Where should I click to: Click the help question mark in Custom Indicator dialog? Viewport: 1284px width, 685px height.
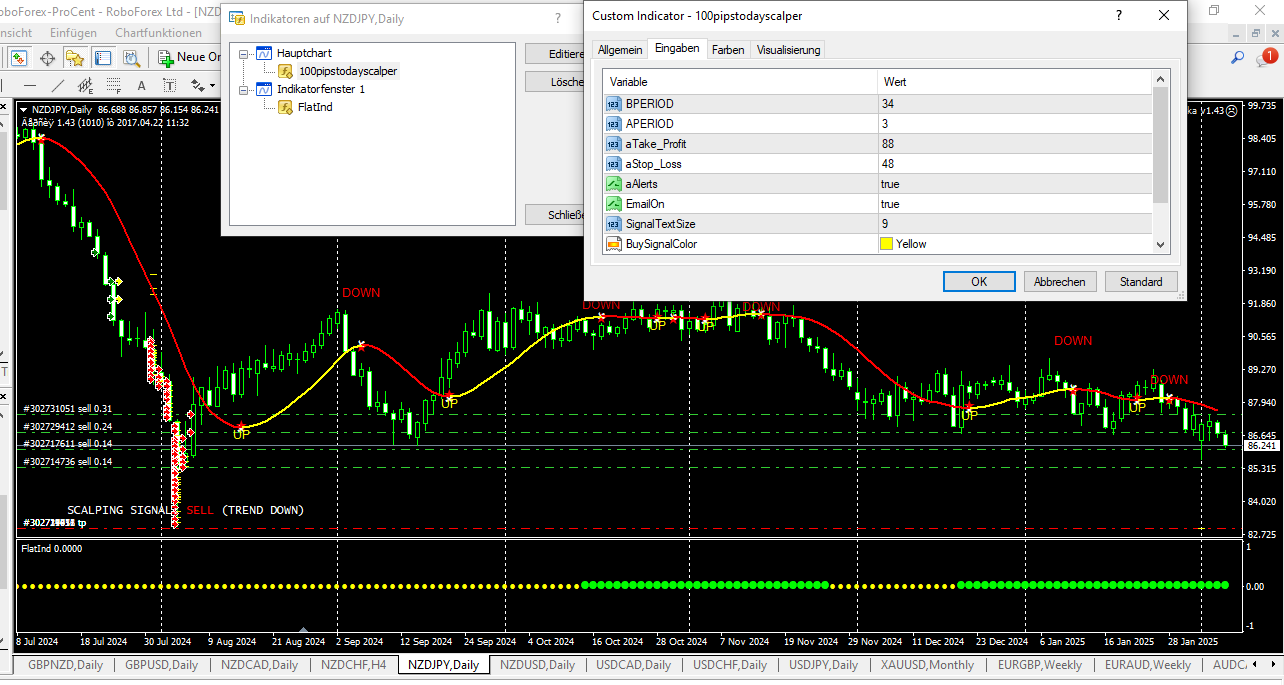point(1118,15)
